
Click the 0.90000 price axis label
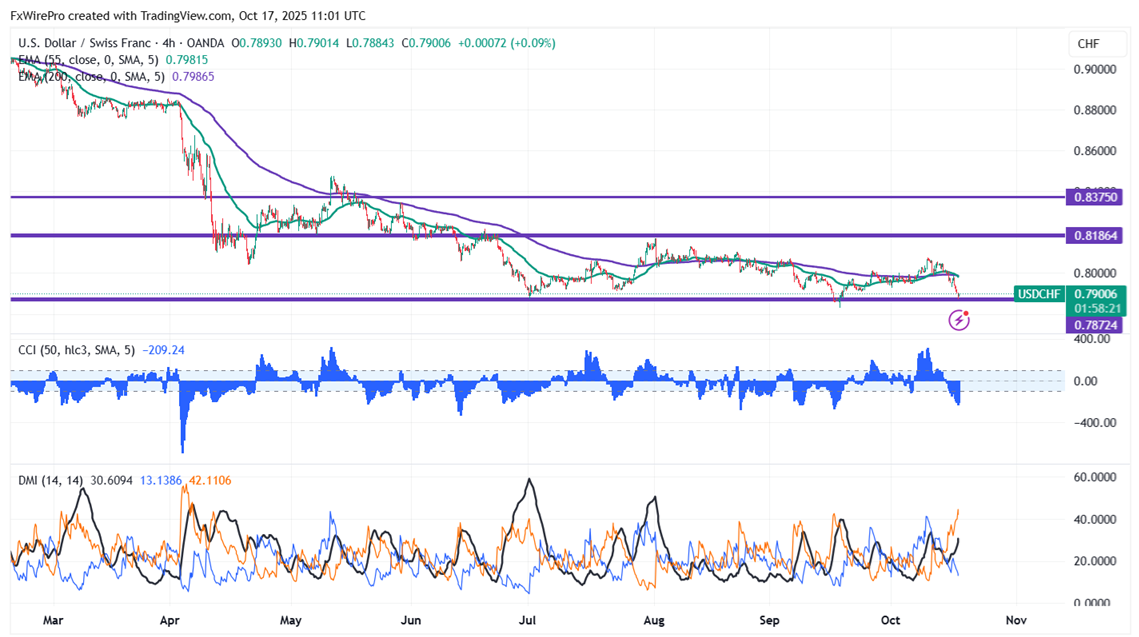pyautogui.click(x=1096, y=69)
